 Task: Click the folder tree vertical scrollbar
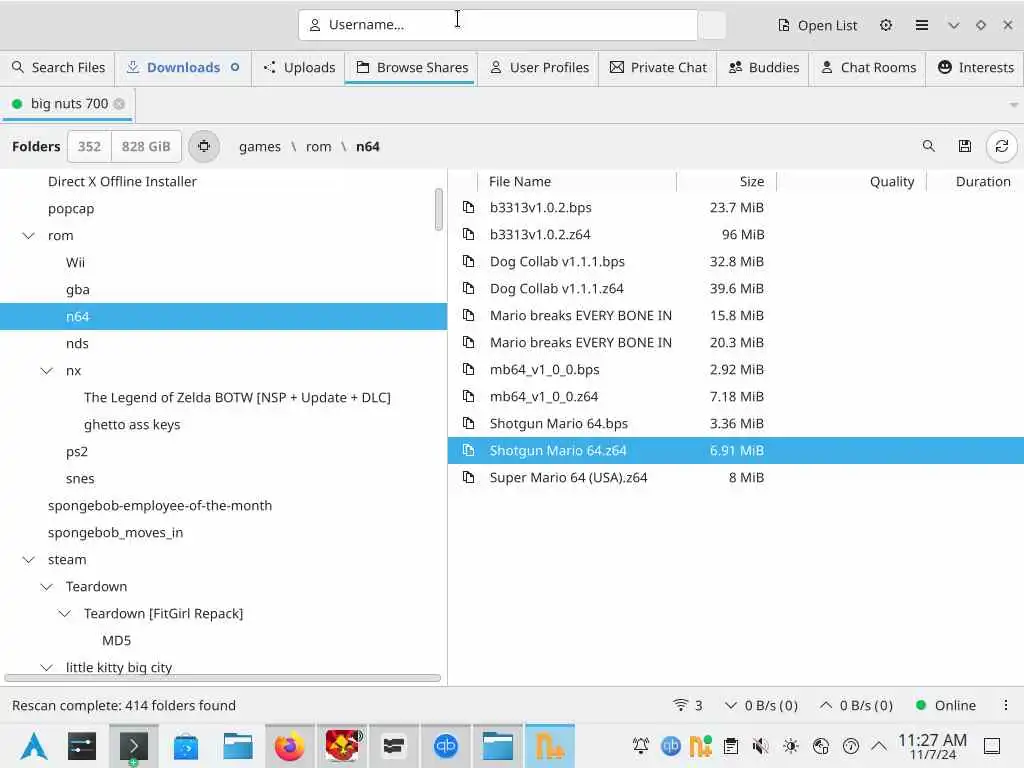pos(438,210)
